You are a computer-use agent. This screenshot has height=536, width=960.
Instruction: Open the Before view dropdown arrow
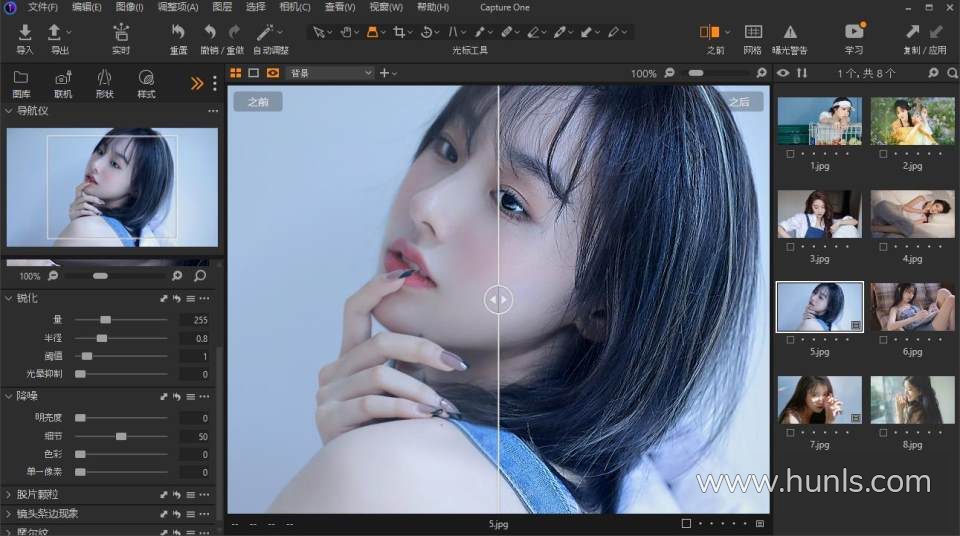pos(727,32)
